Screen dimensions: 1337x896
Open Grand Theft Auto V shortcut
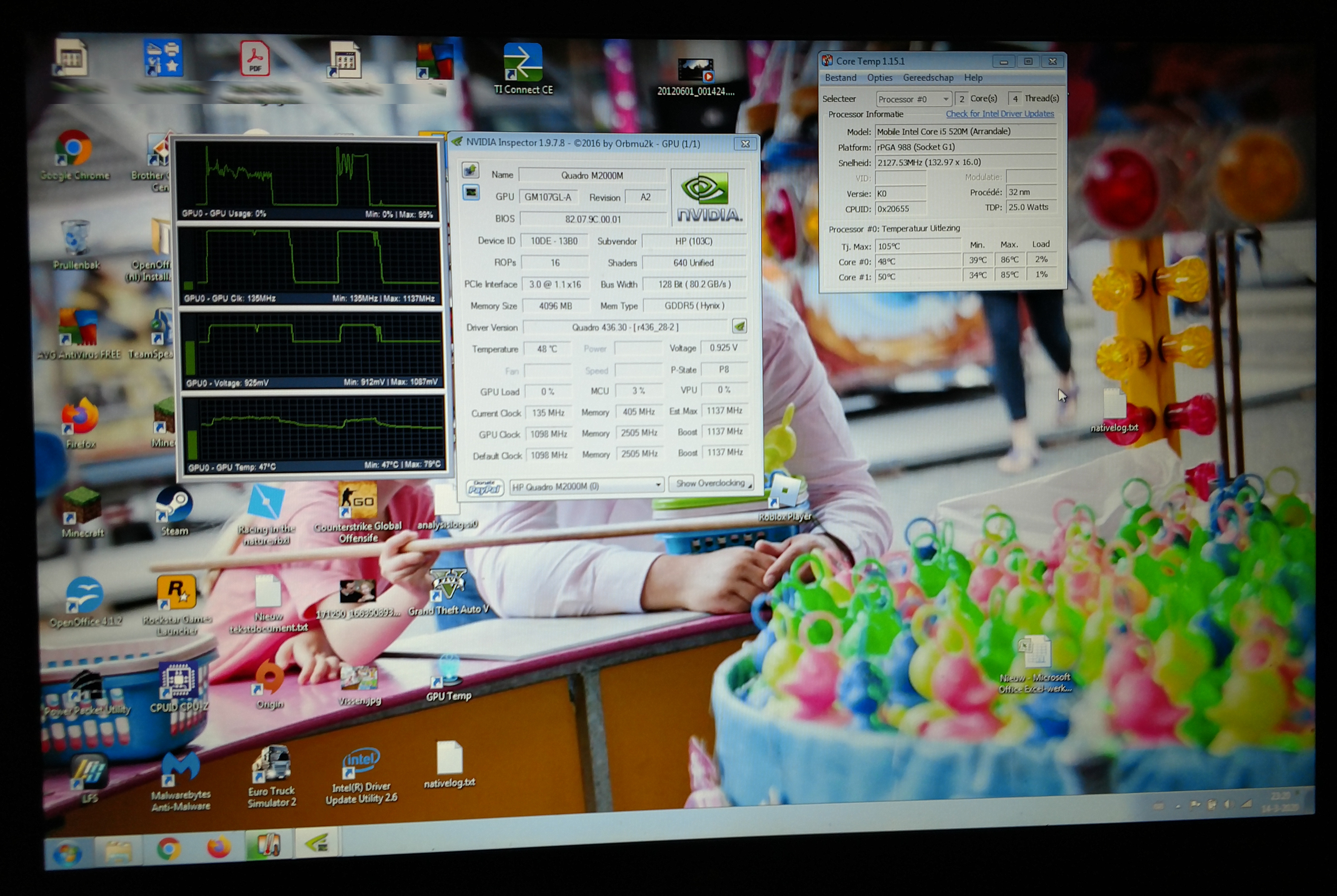tap(449, 592)
